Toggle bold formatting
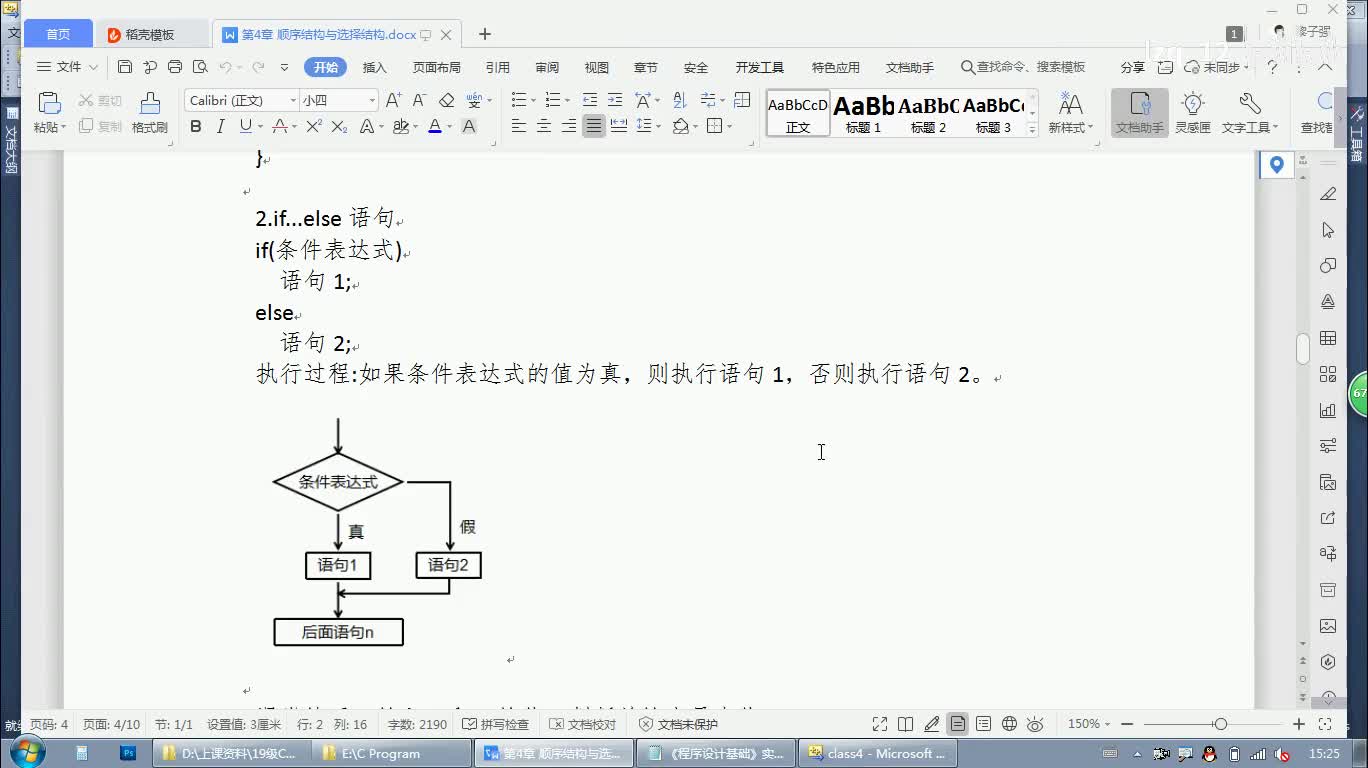The width and height of the screenshot is (1368, 768). (196, 126)
